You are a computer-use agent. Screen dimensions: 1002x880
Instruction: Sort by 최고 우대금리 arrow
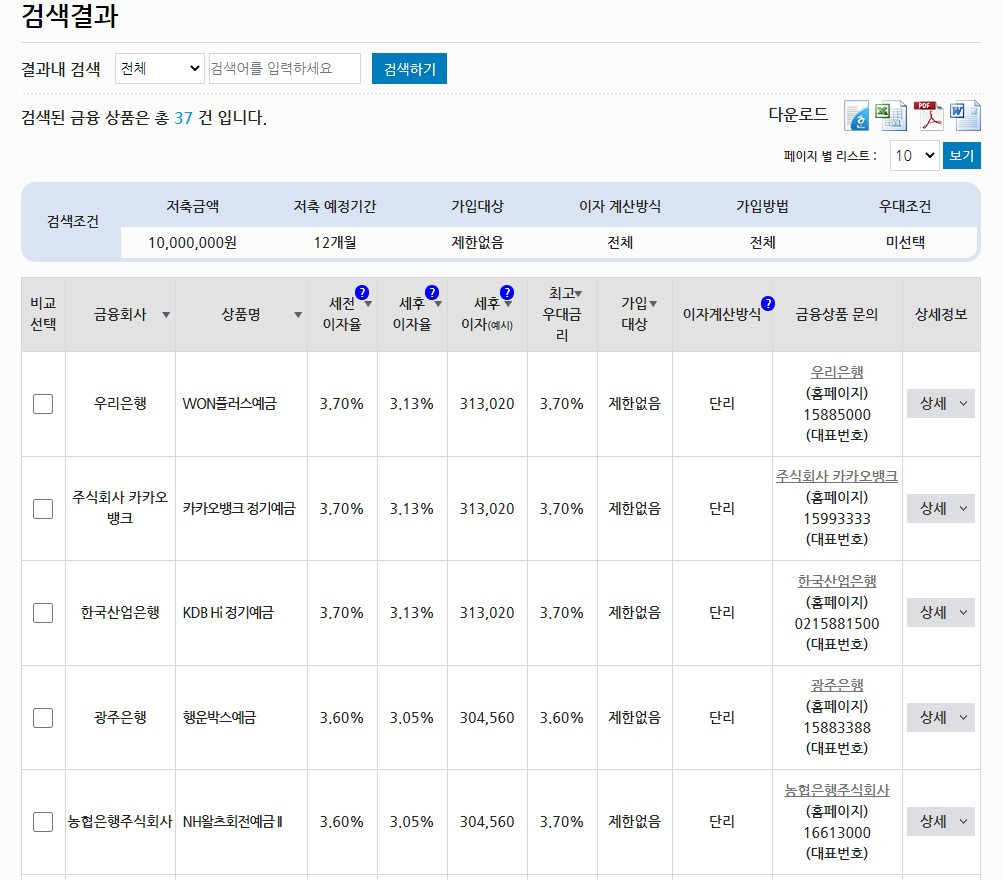[x=578, y=294]
